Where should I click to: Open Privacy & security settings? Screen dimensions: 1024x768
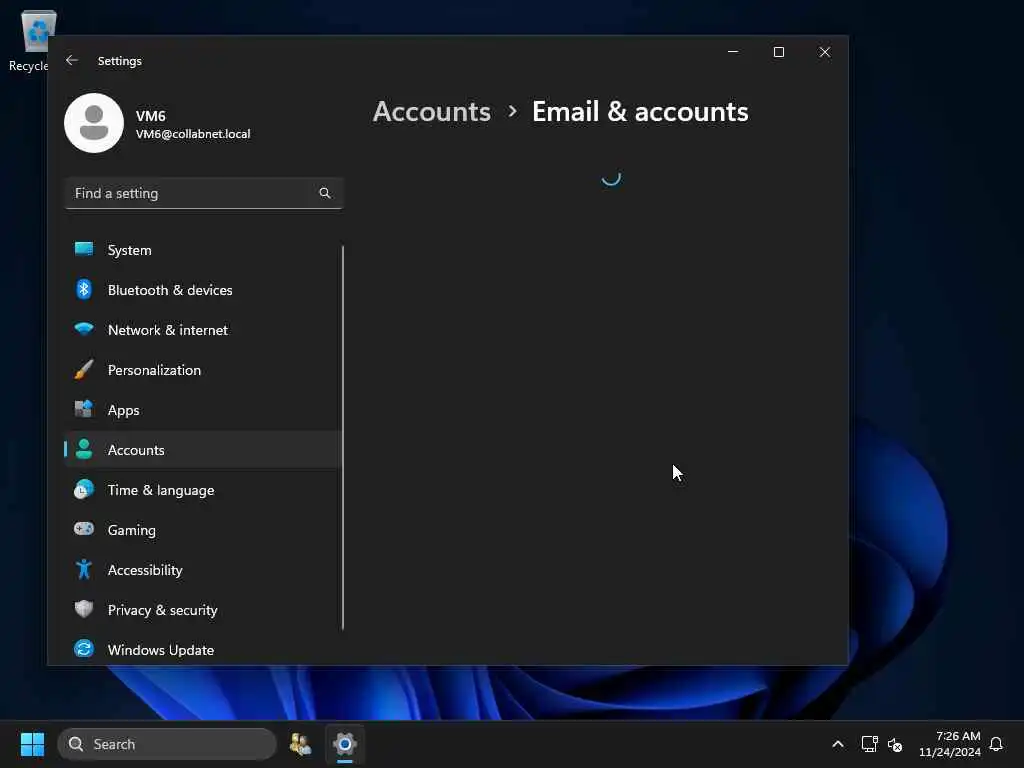pyautogui.click(x=203, y=610)
